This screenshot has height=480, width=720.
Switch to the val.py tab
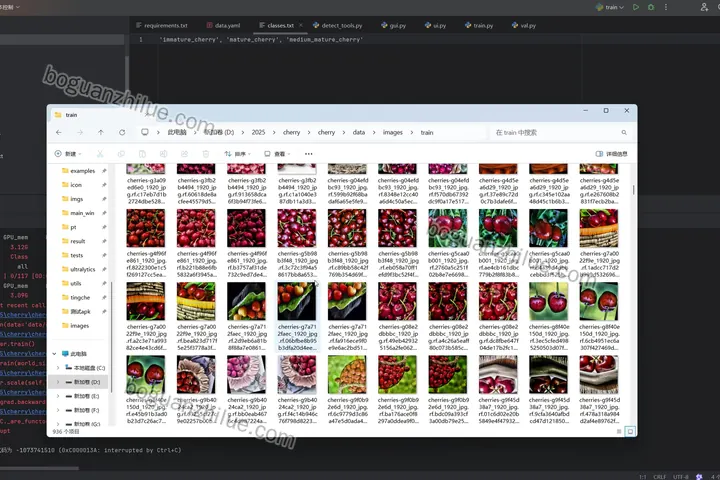coord(524,25)
